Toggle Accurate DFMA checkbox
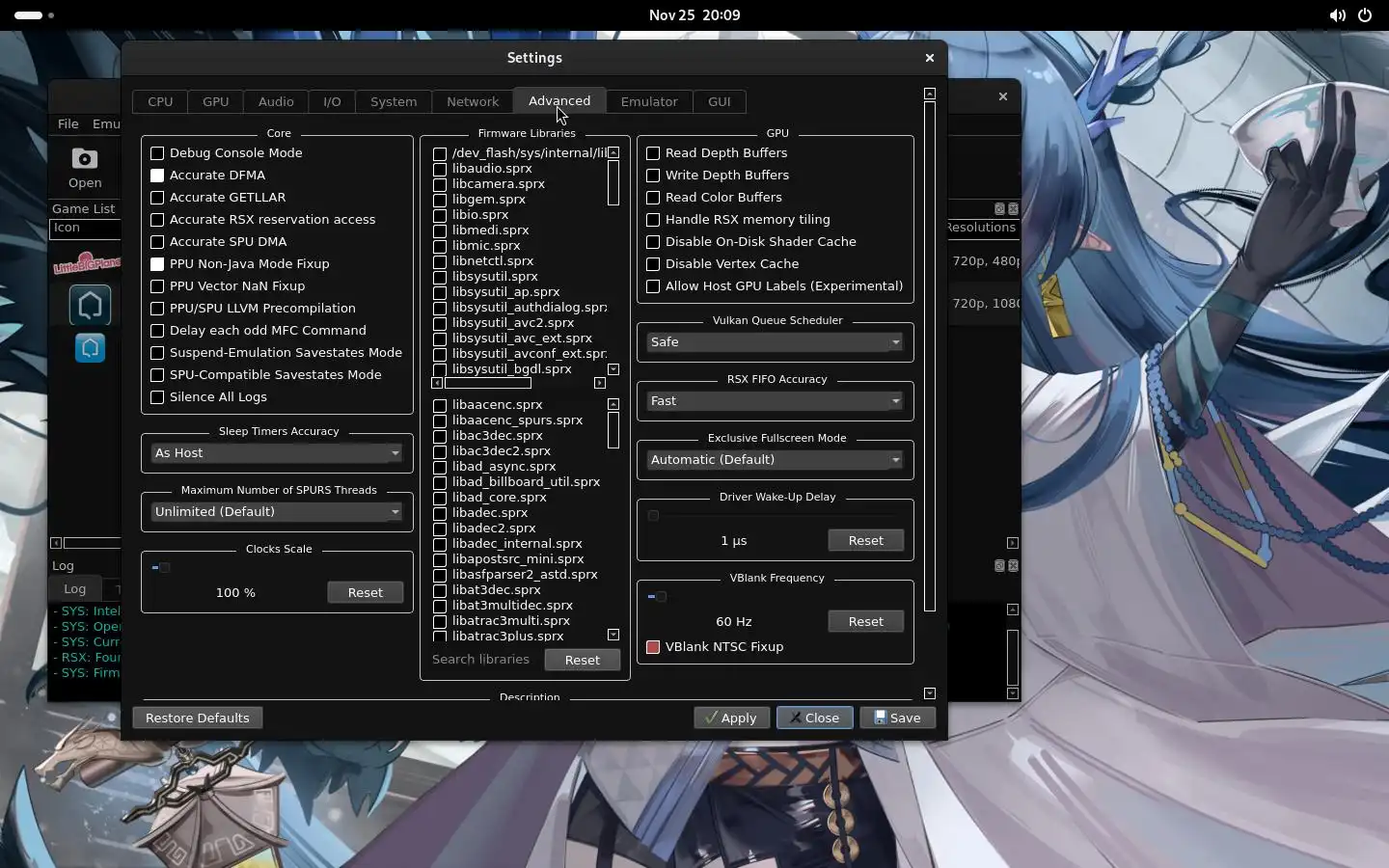The height and width of the screenshot is (868, 1389). point(208,176)
